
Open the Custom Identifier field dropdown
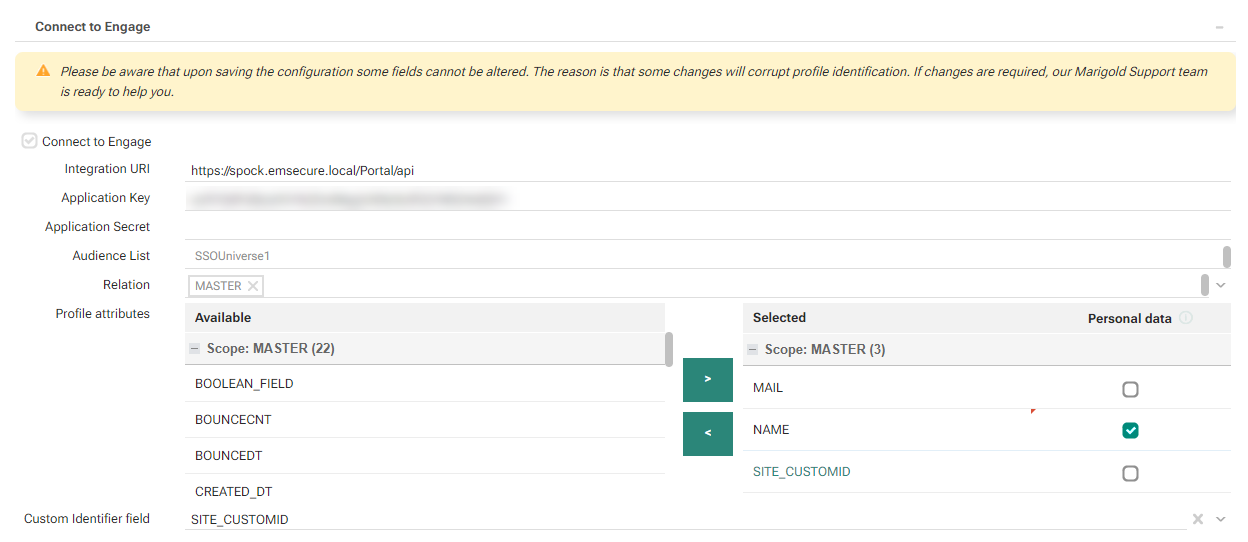point(1220,519)
